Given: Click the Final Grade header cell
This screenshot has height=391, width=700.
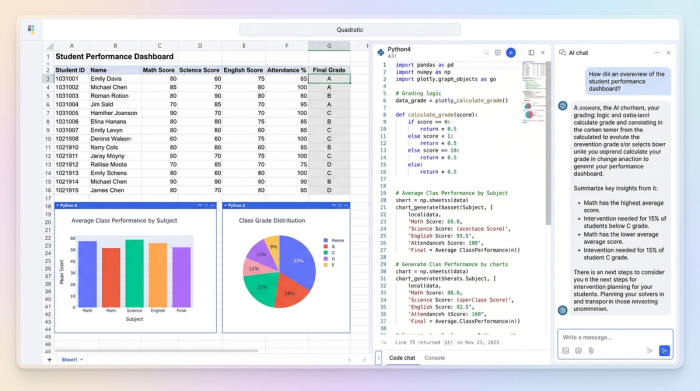Looking at the screenshot, I should tap(329, 70).
